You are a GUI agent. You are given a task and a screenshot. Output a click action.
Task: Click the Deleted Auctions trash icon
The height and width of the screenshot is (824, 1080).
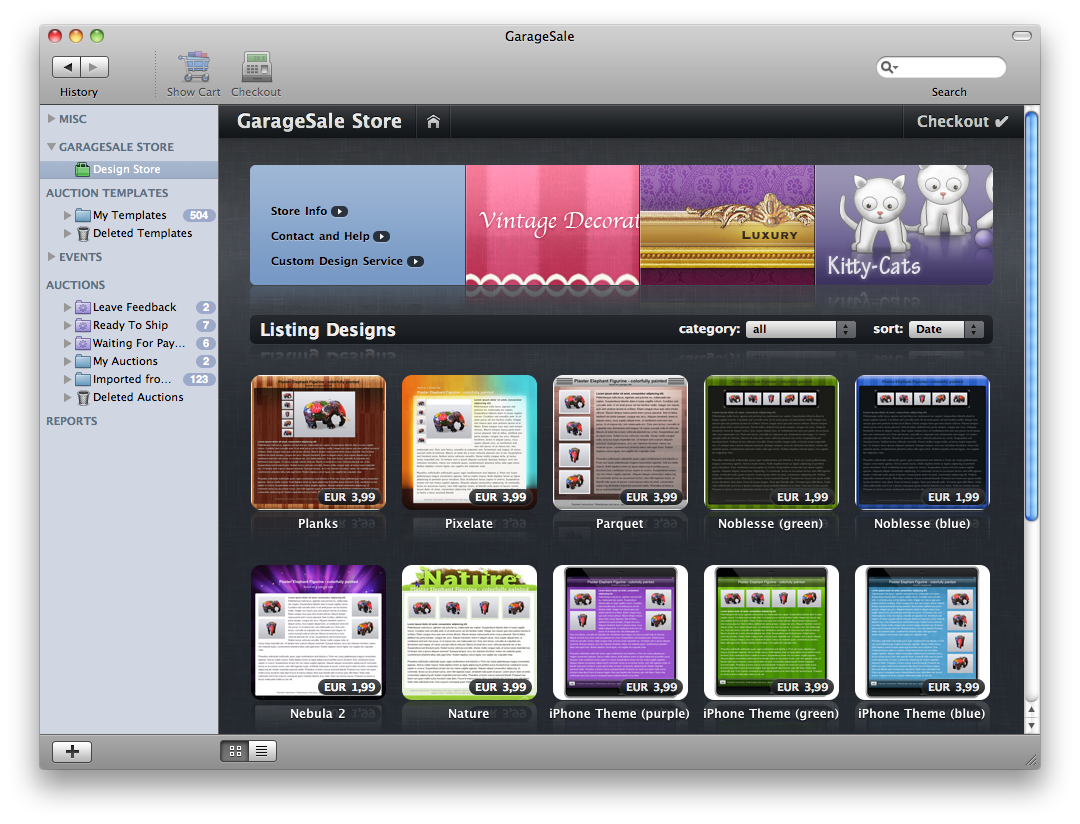tap(83, 398)
